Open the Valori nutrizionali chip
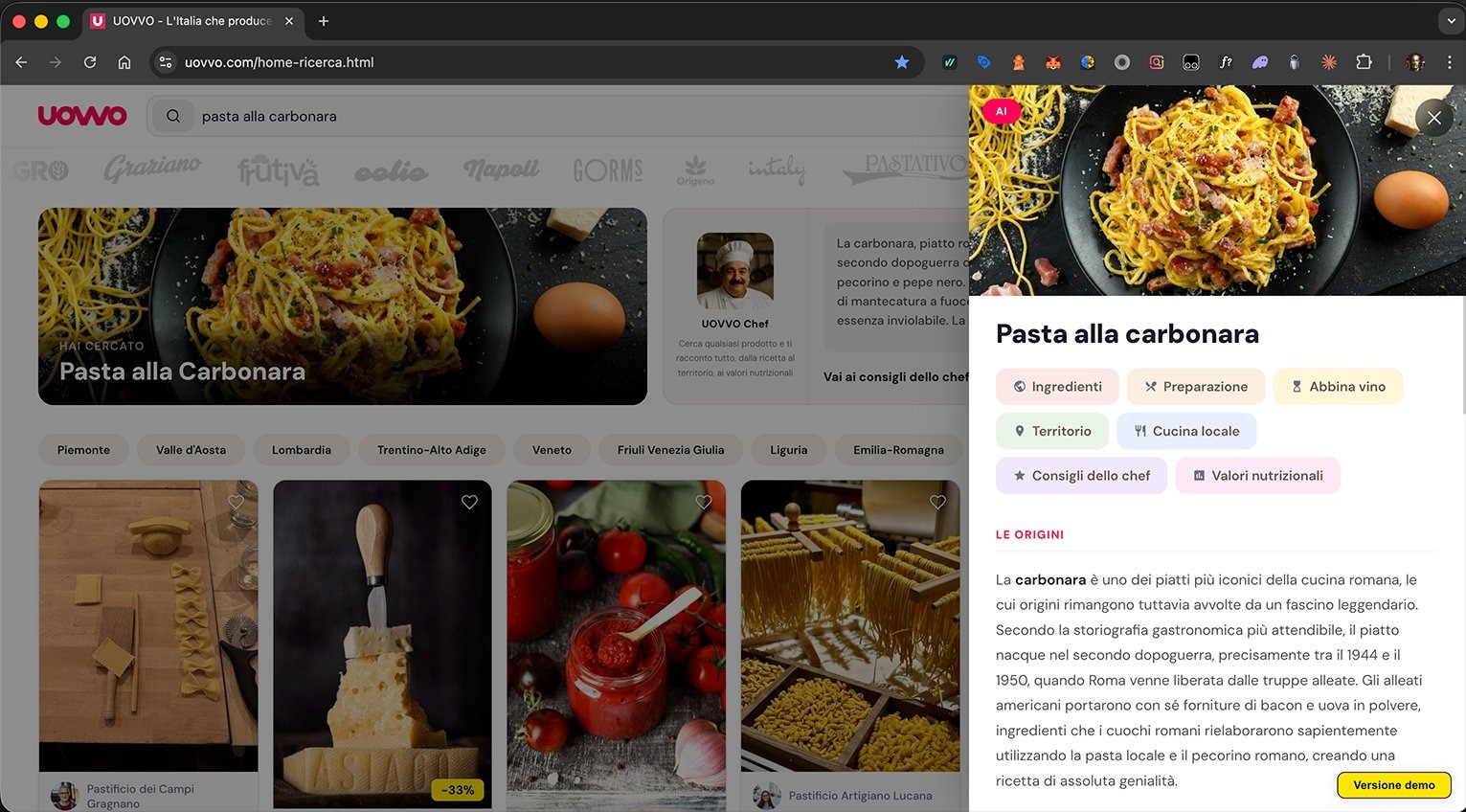The image size is (1466, 812). [1257, 475]
